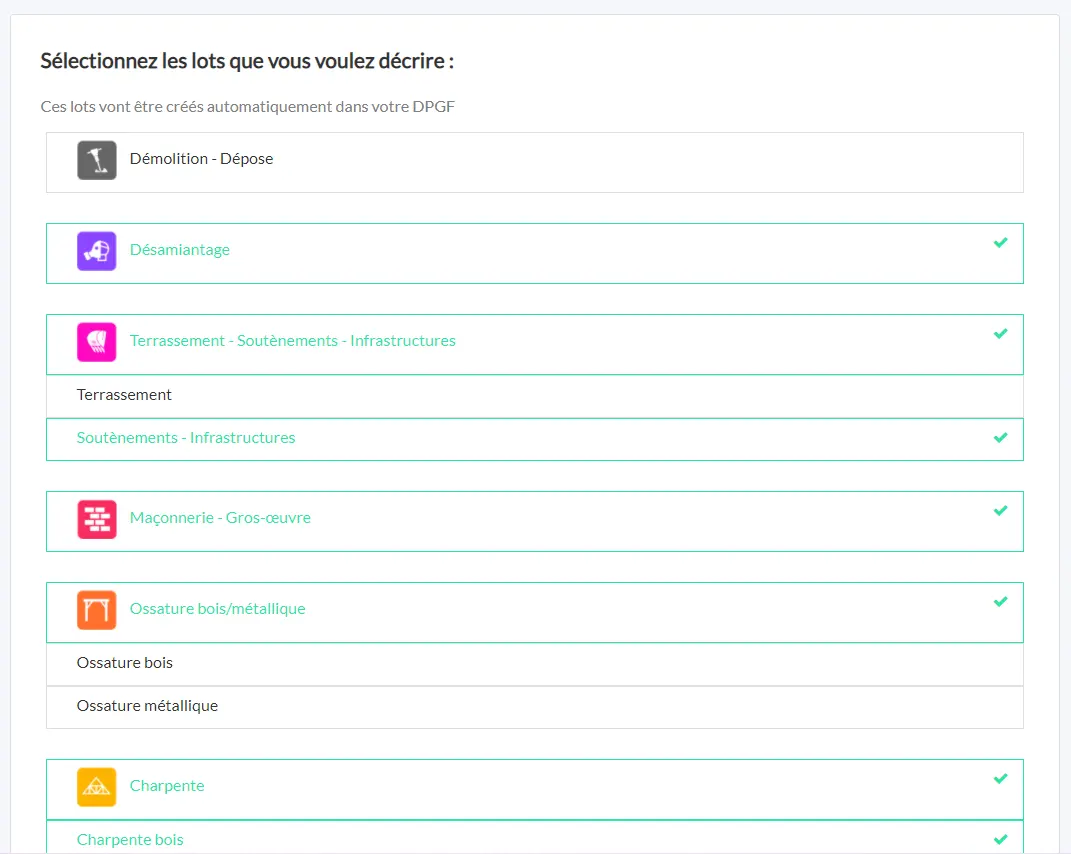1071x854 pixels.
Task: Click the Terrassement - Soutènements - Infrastructures label
Action: tap(292, 341)
